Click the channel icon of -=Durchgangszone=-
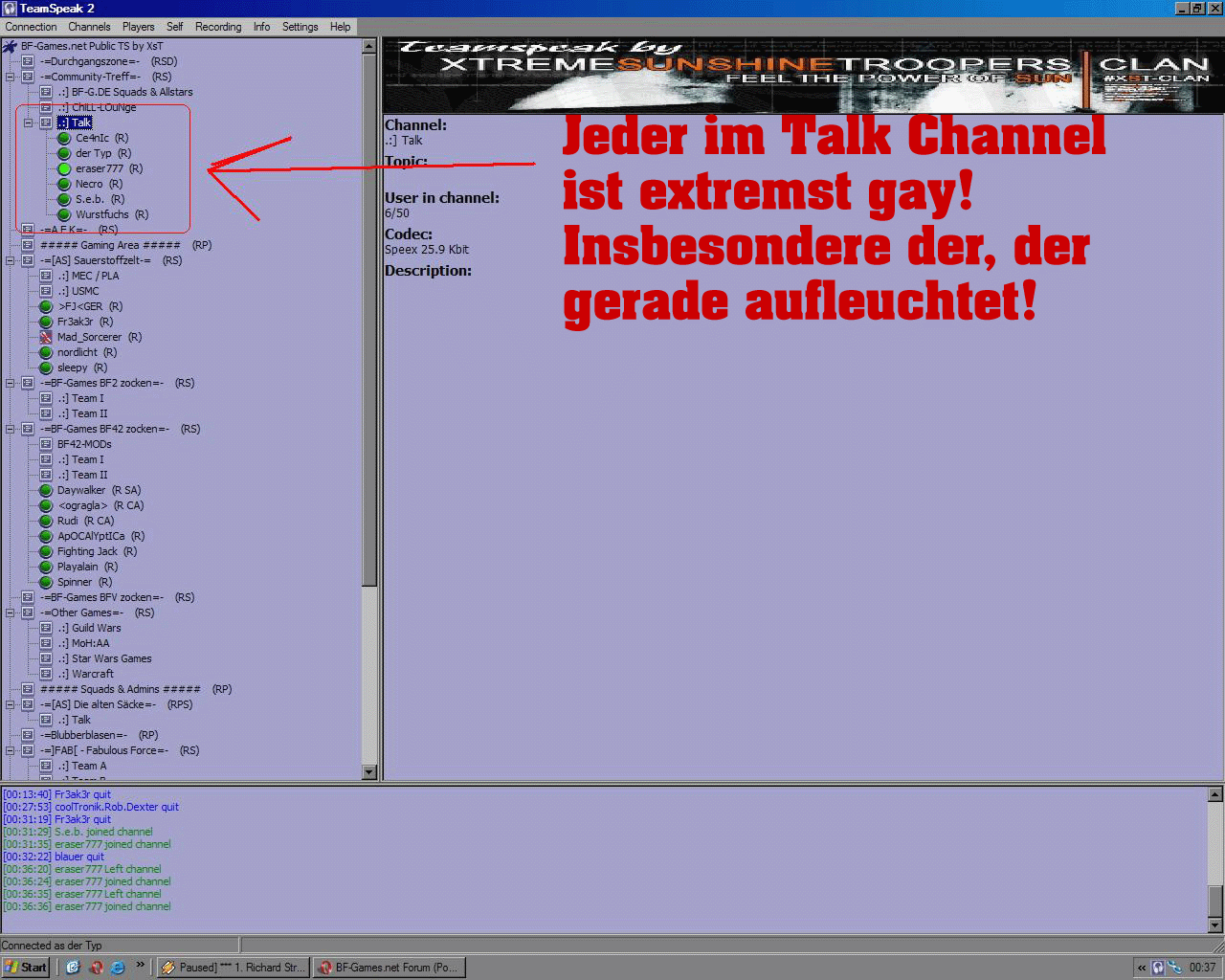Screen dimensions: 1225x980 coord(28,61)
